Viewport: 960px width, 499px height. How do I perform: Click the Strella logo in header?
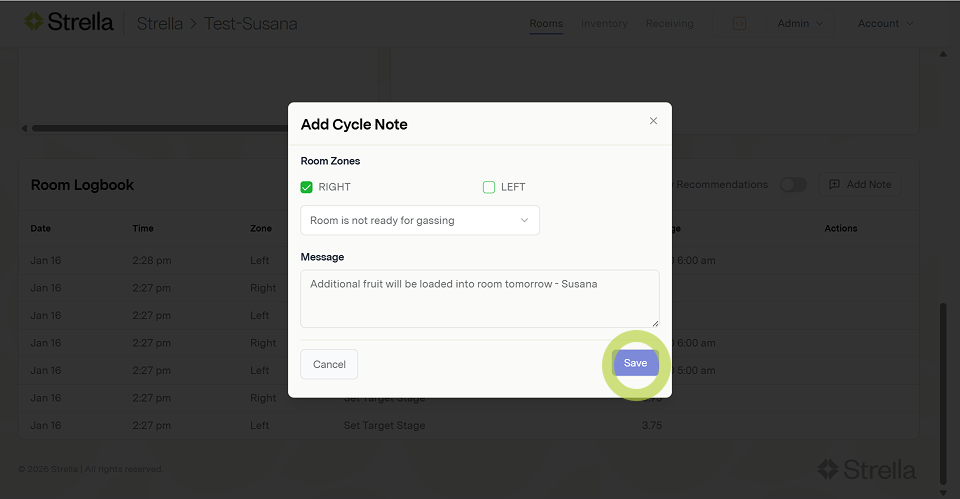[68, 22]
